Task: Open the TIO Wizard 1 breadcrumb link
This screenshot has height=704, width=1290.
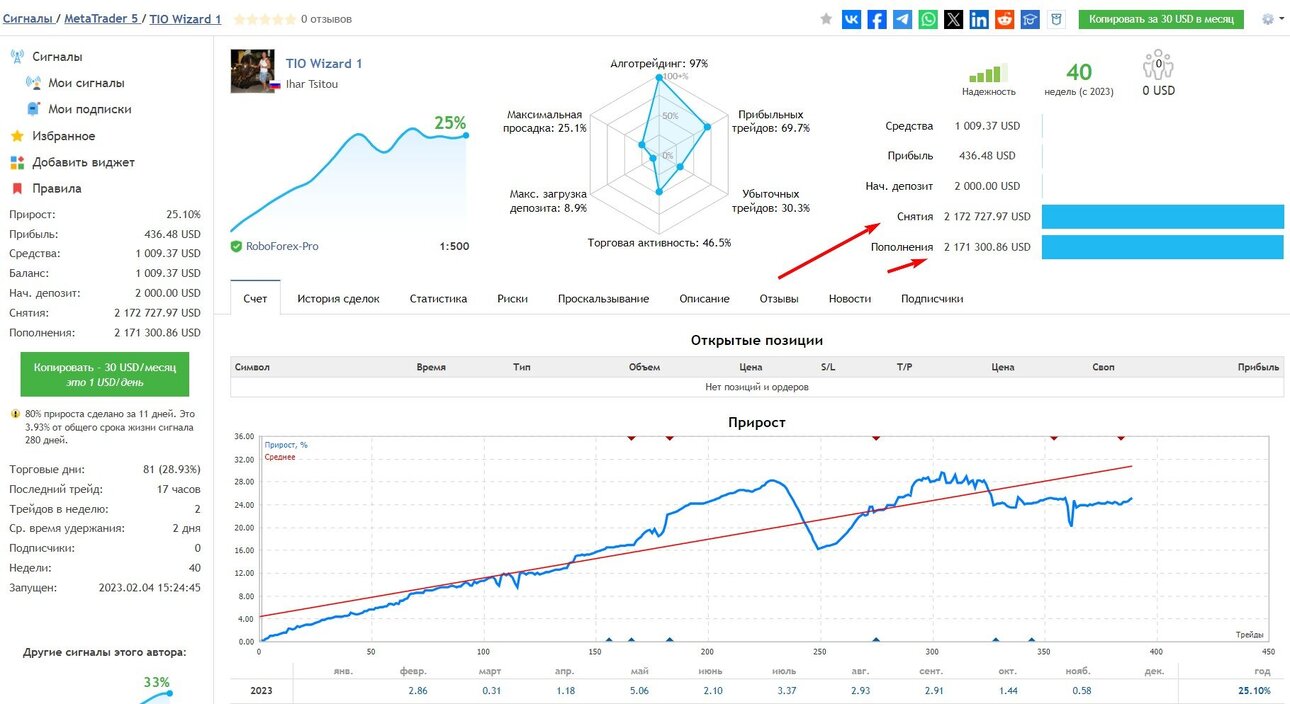Action: tap(185, 18)
